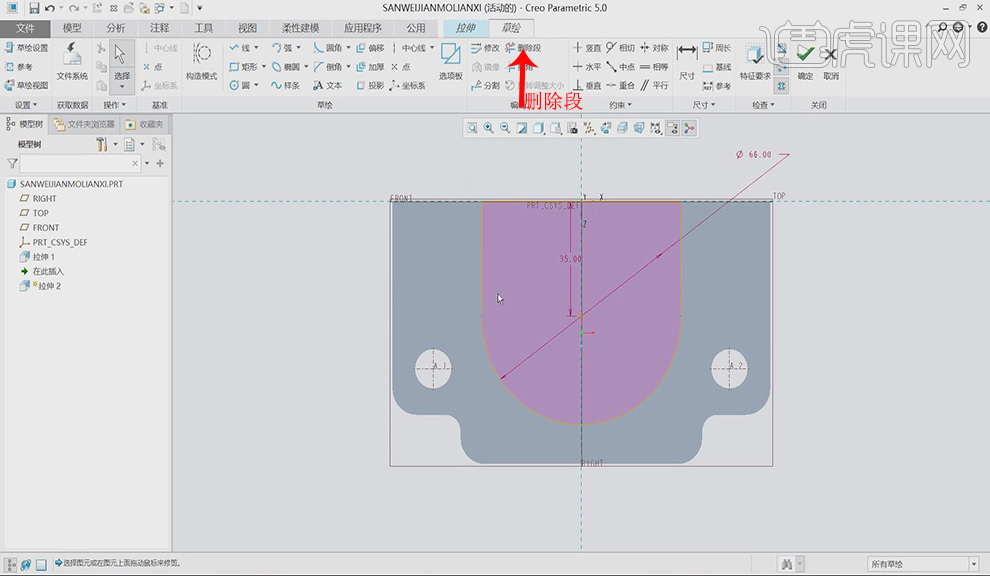Open the 所有草绘 selection filter dropdown
Screen dimensions: 990x576
(x=922, y=565)
